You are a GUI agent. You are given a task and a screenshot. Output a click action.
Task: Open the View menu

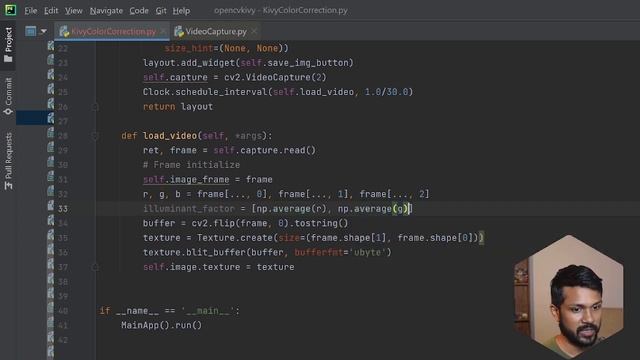[73, 11]
